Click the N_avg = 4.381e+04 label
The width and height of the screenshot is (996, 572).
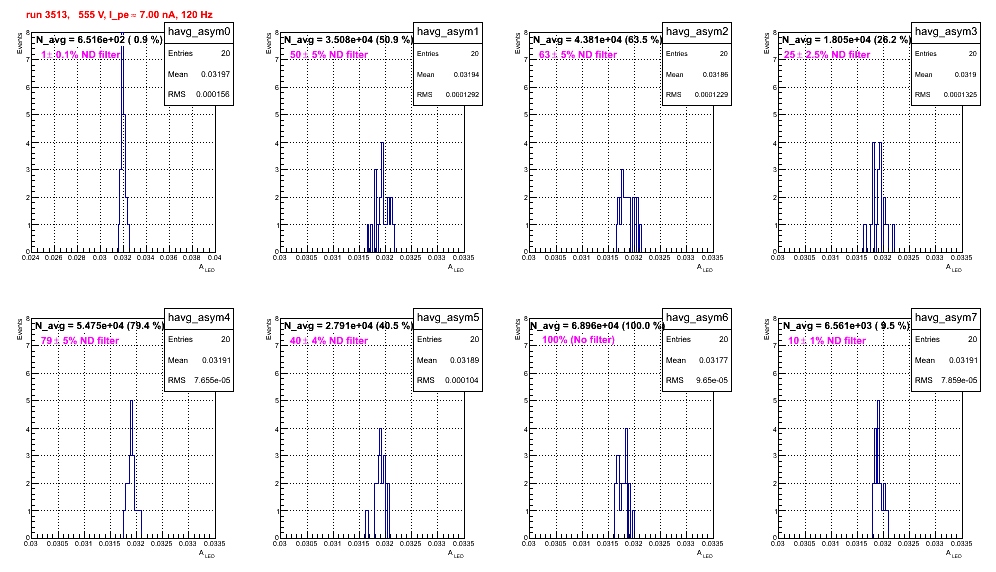[597, 39]
